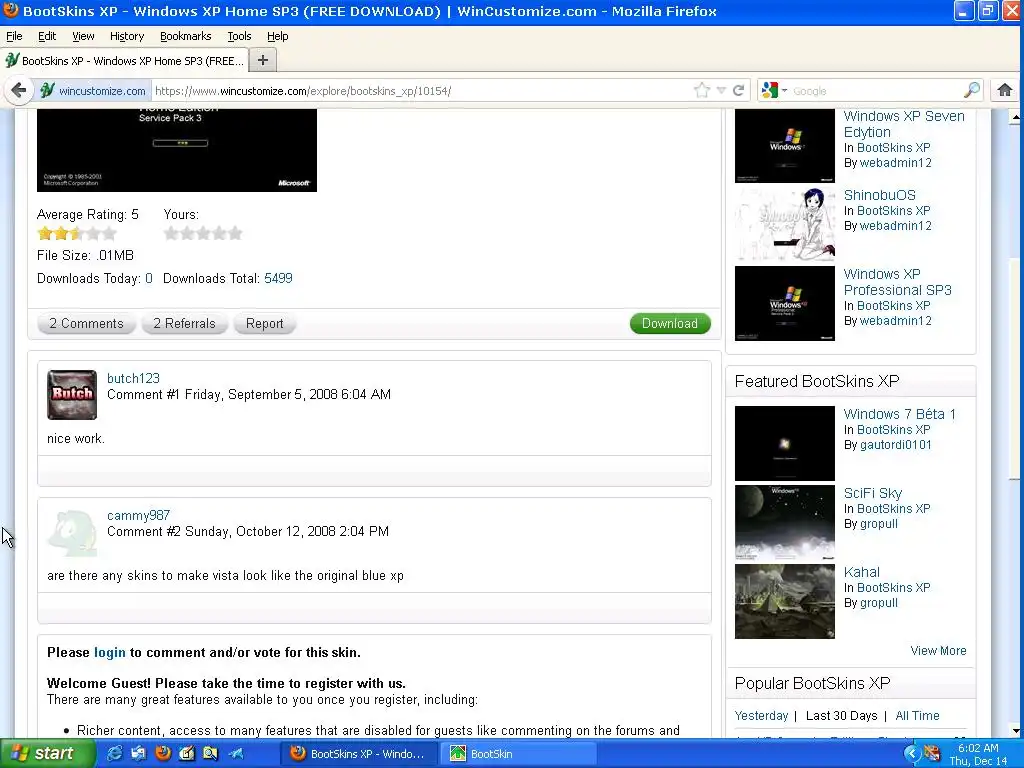Click the SciFi Sky thumbnail
The height and width of the screenshot is (768, 1024).
click(x=784, y=522)
